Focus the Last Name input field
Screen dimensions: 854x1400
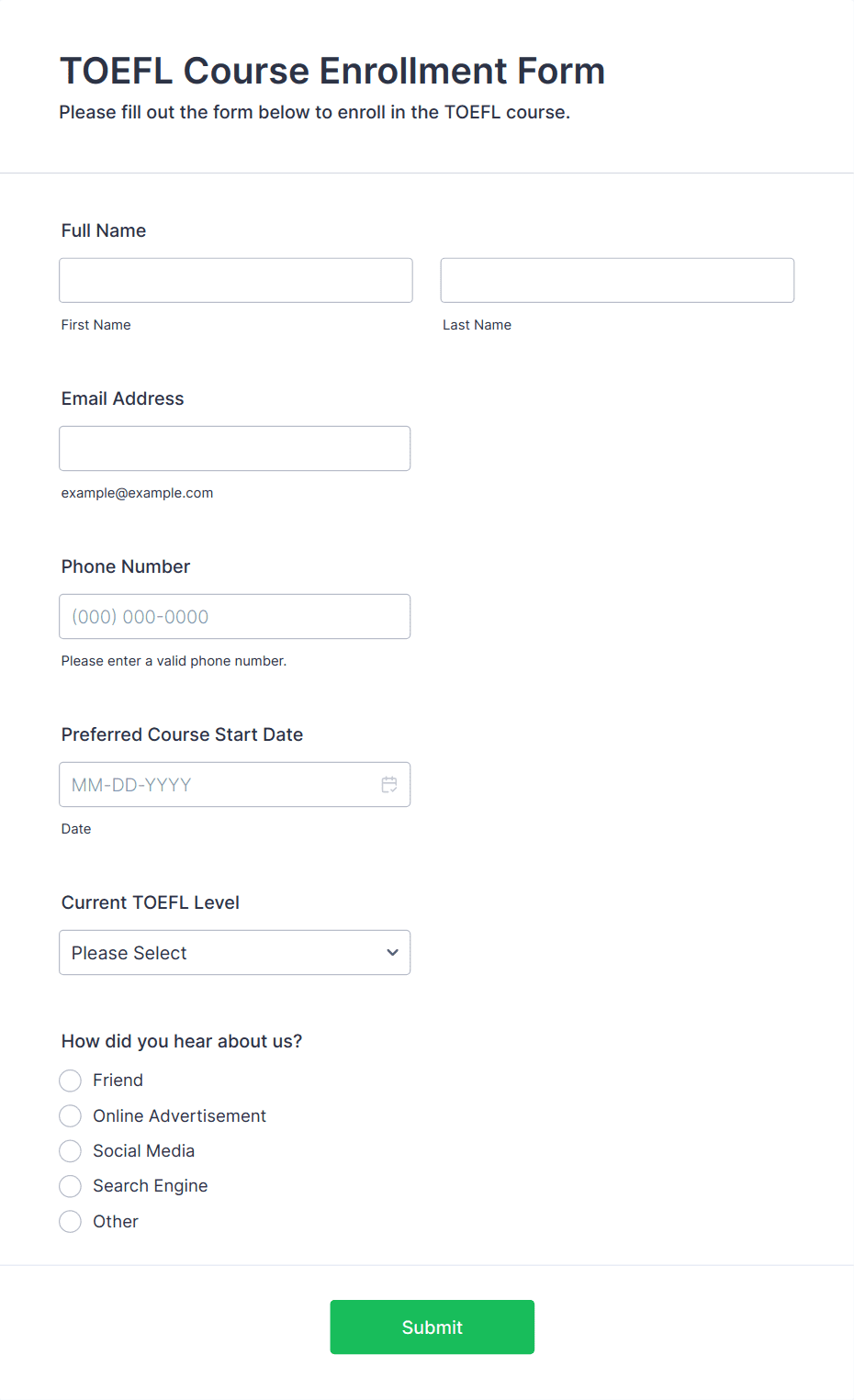[617, 280]
